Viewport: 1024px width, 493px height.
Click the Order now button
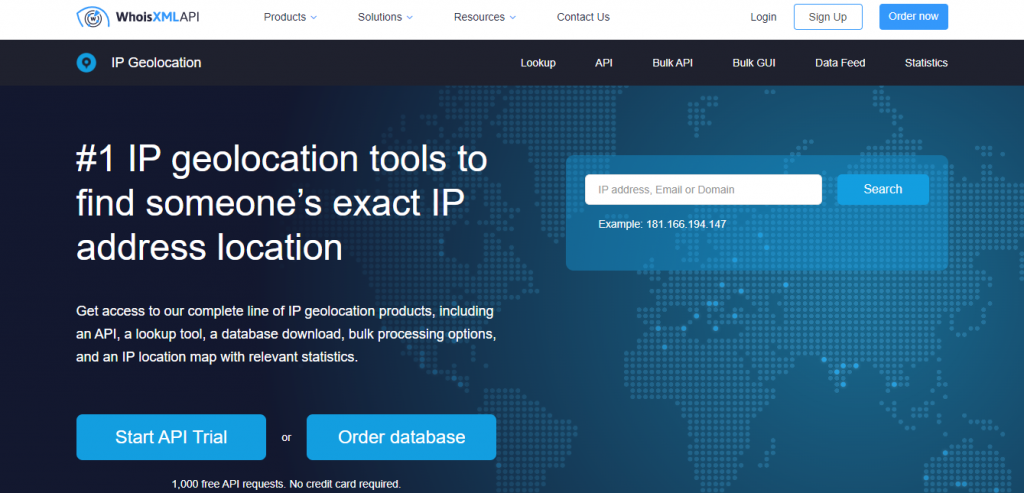click(x=913, y=17)
